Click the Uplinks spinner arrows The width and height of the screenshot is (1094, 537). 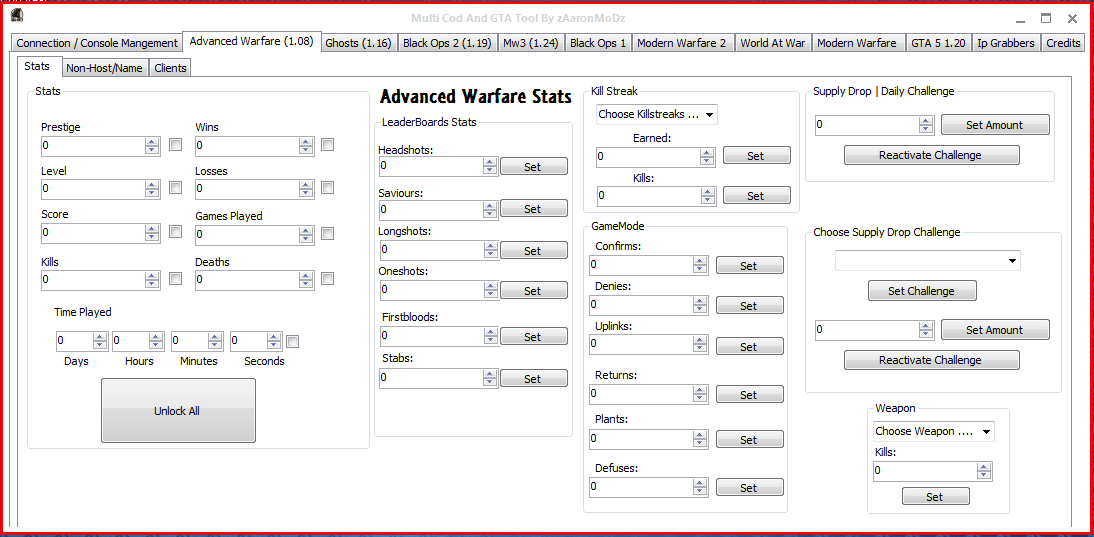[700, 344]
